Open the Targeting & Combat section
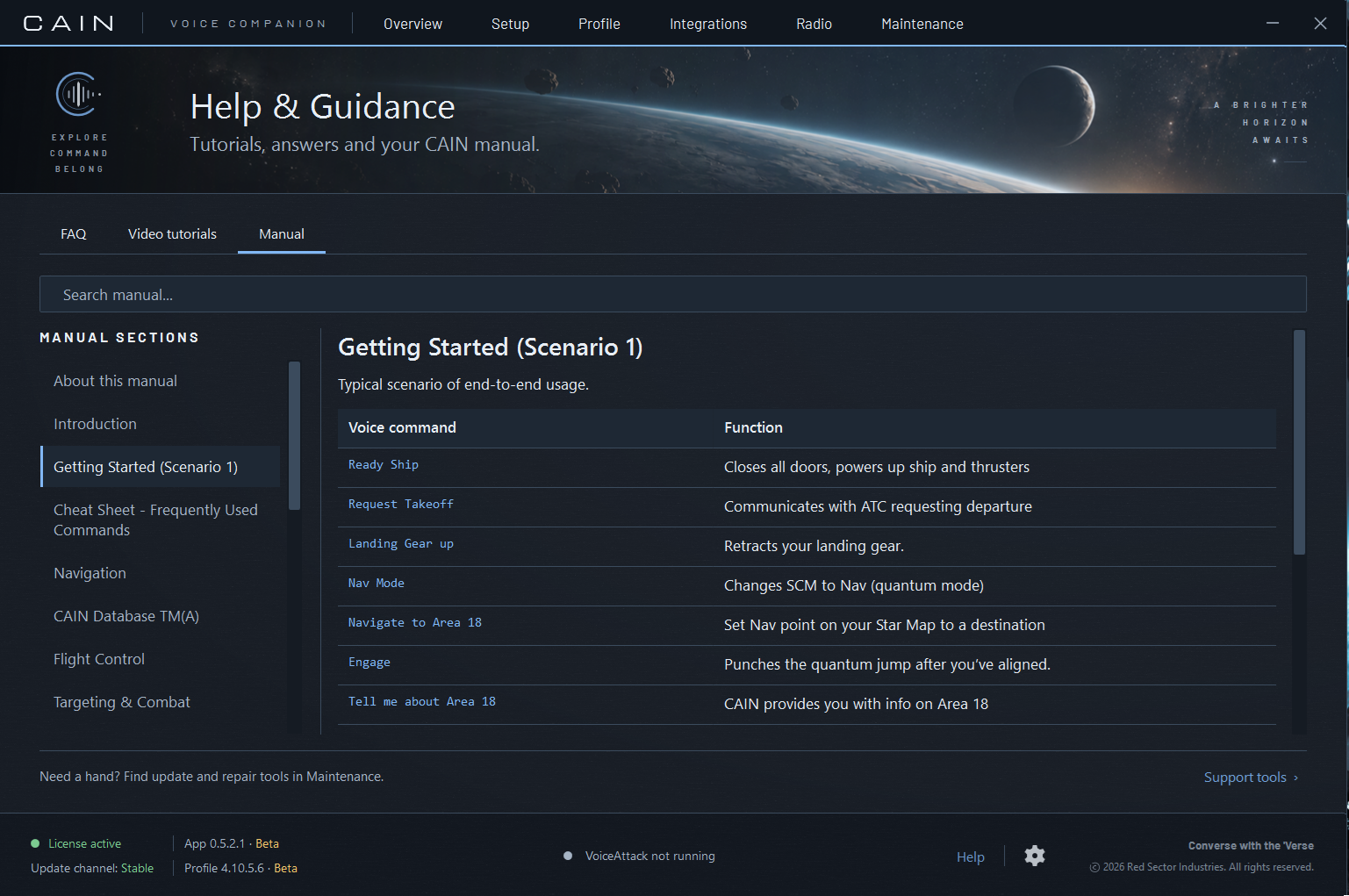Viewport: 1349px width, 896px height. pyautogui.click(x=161, y=702)
